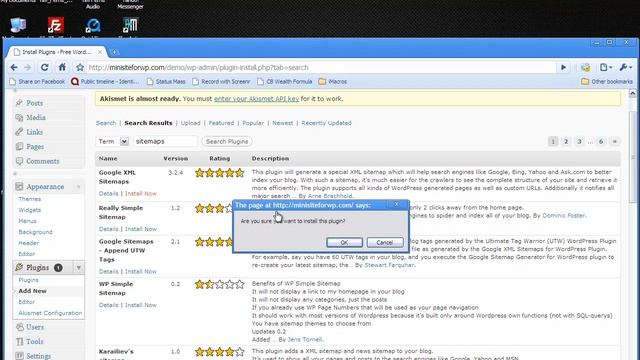
Task: Go to results page 3
Action: point(579,142)
